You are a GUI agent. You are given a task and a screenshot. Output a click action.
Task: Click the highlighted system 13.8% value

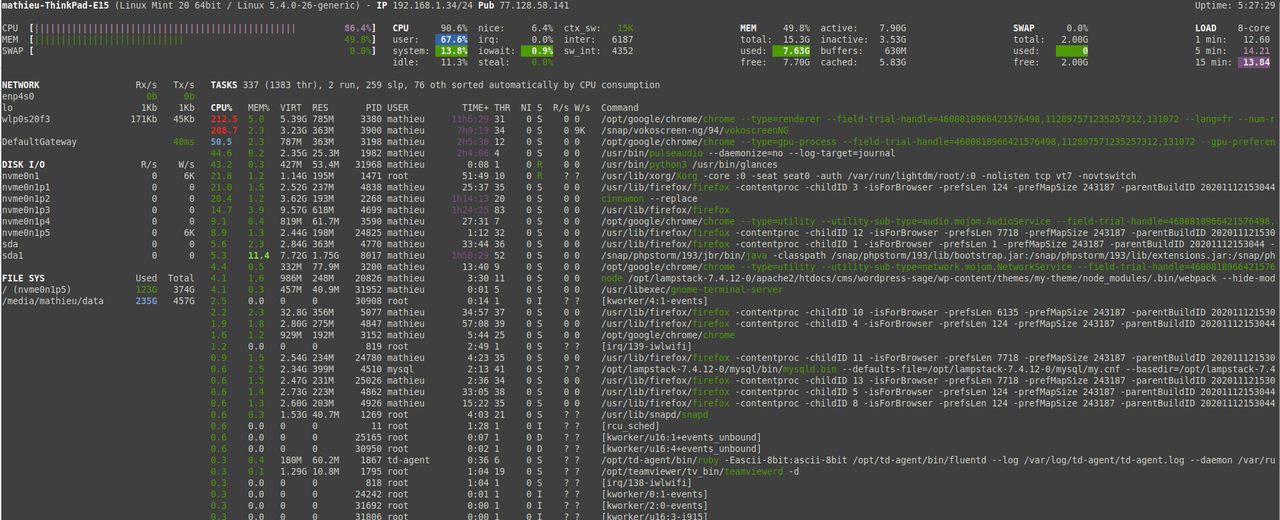(451, 50)
